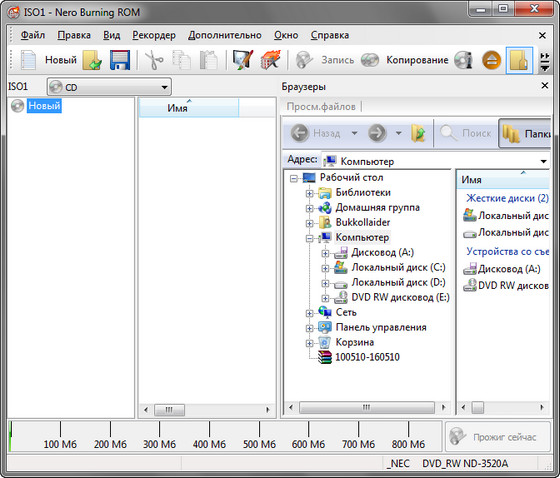Open the Правка menu
The image size is (560, 478).
pyautogui.click(x=74, y=35)
